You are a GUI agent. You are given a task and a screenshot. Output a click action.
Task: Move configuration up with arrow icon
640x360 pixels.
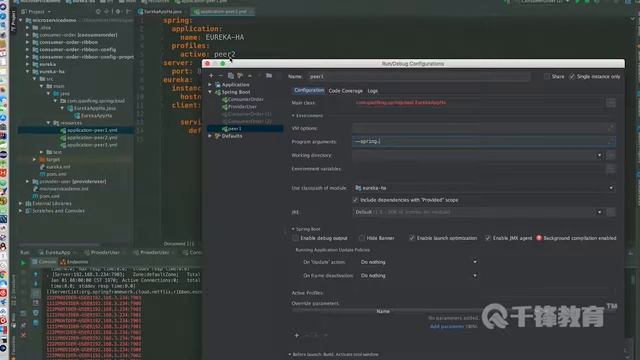250,76
